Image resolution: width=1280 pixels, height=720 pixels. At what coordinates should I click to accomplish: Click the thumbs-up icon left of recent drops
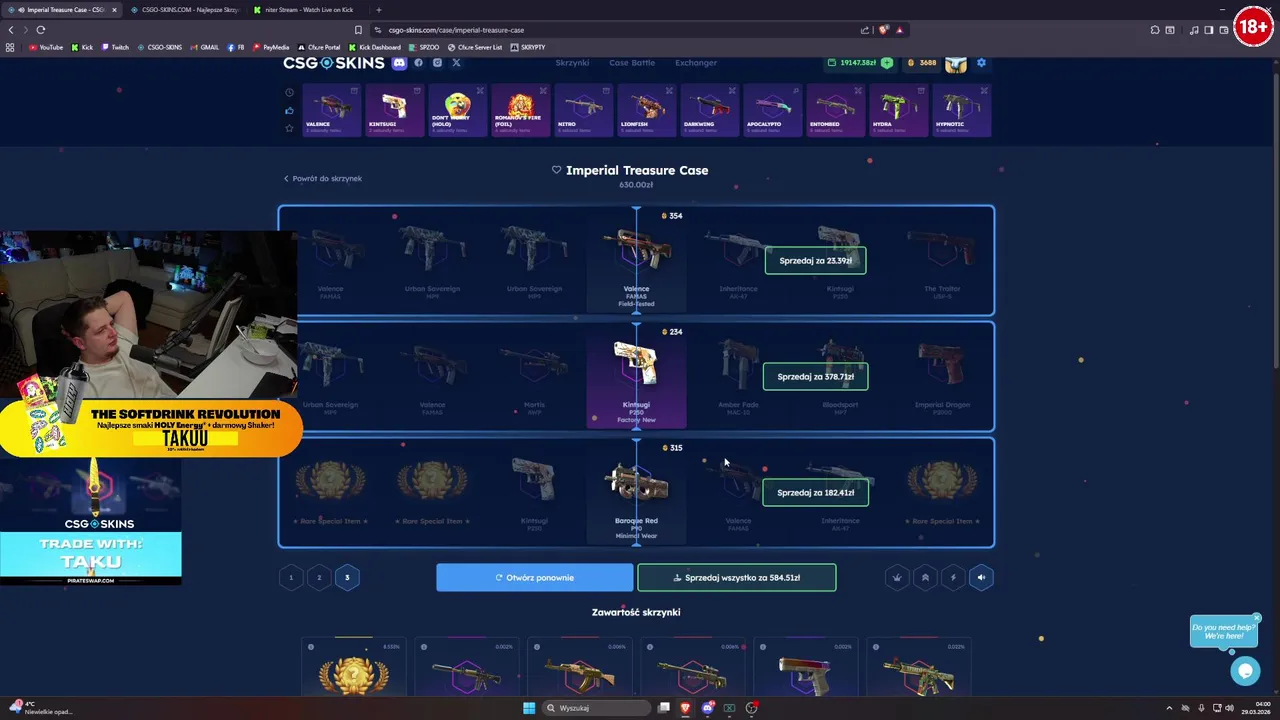(290, 110)
